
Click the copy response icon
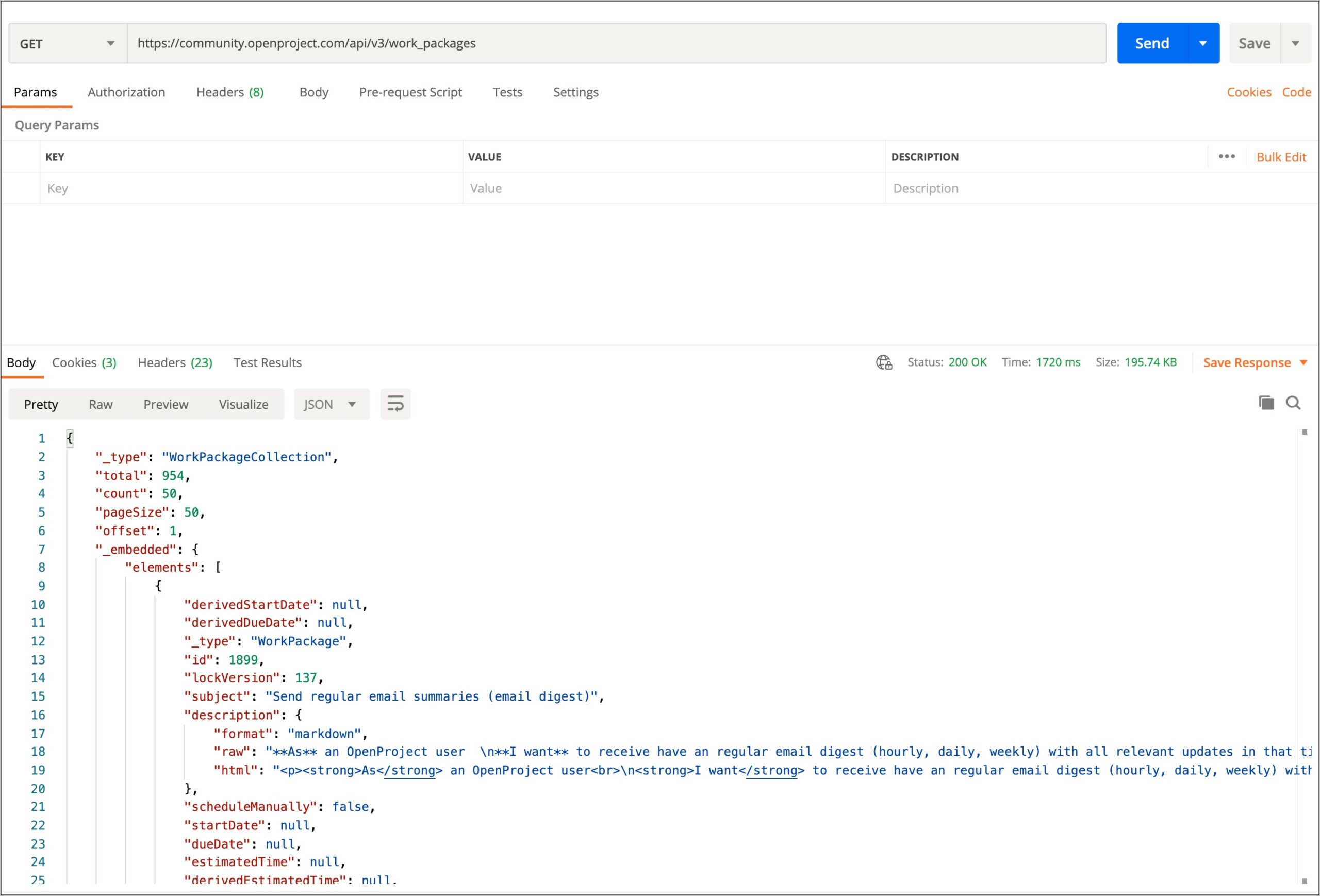[1265, 403]
